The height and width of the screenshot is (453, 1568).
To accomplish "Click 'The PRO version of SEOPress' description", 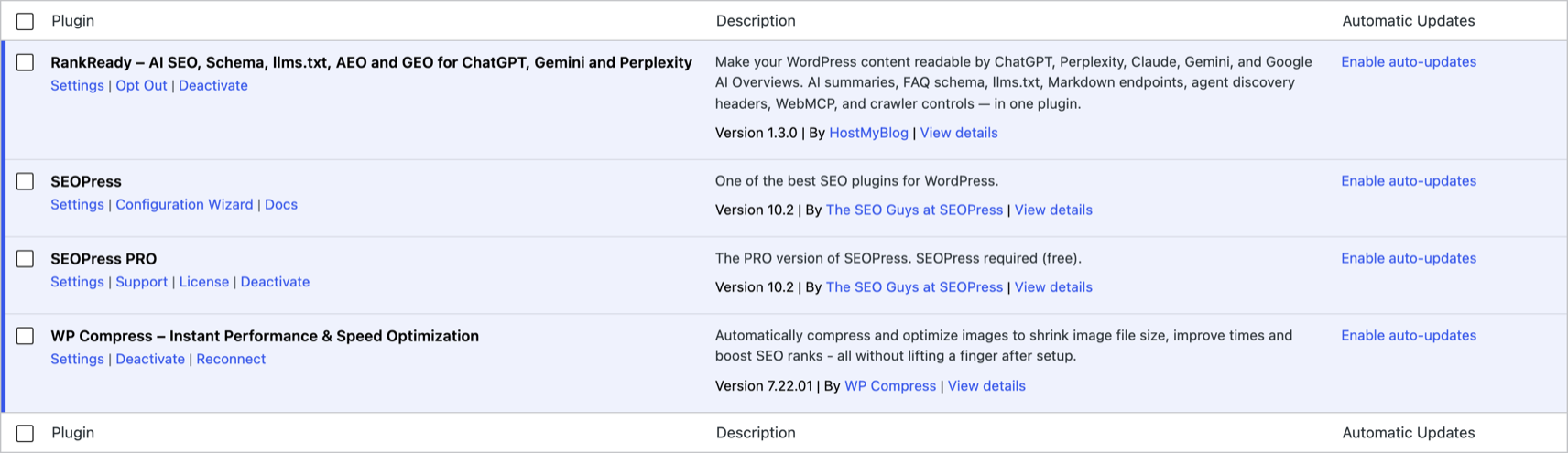I will 898,258.
